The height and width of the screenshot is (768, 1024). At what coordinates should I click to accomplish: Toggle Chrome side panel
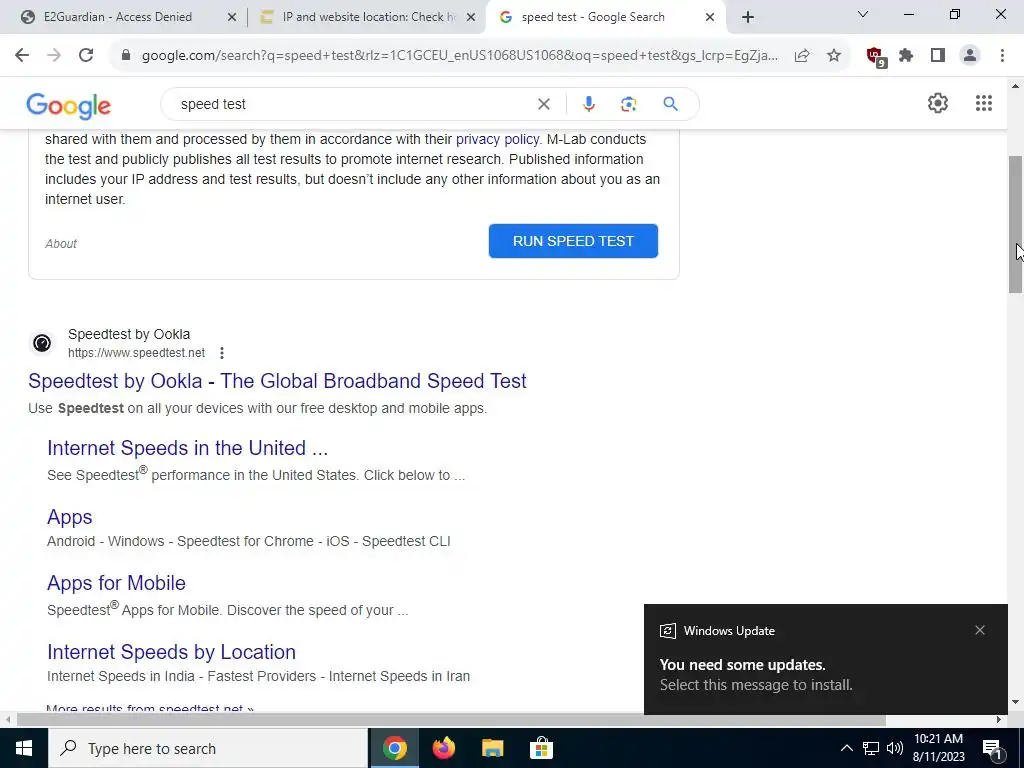coord(938,56)
